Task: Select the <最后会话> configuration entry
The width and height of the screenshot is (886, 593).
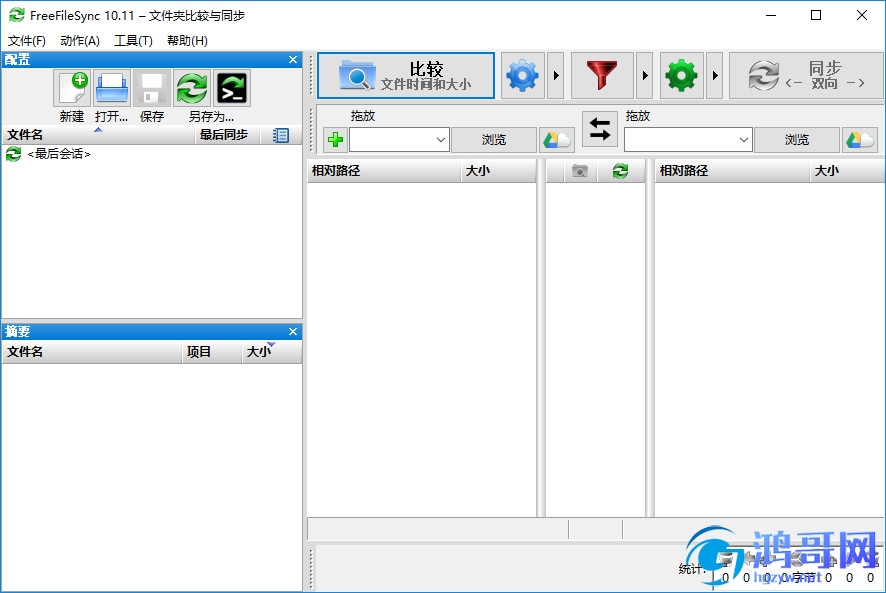Action: tap(59, 154)
